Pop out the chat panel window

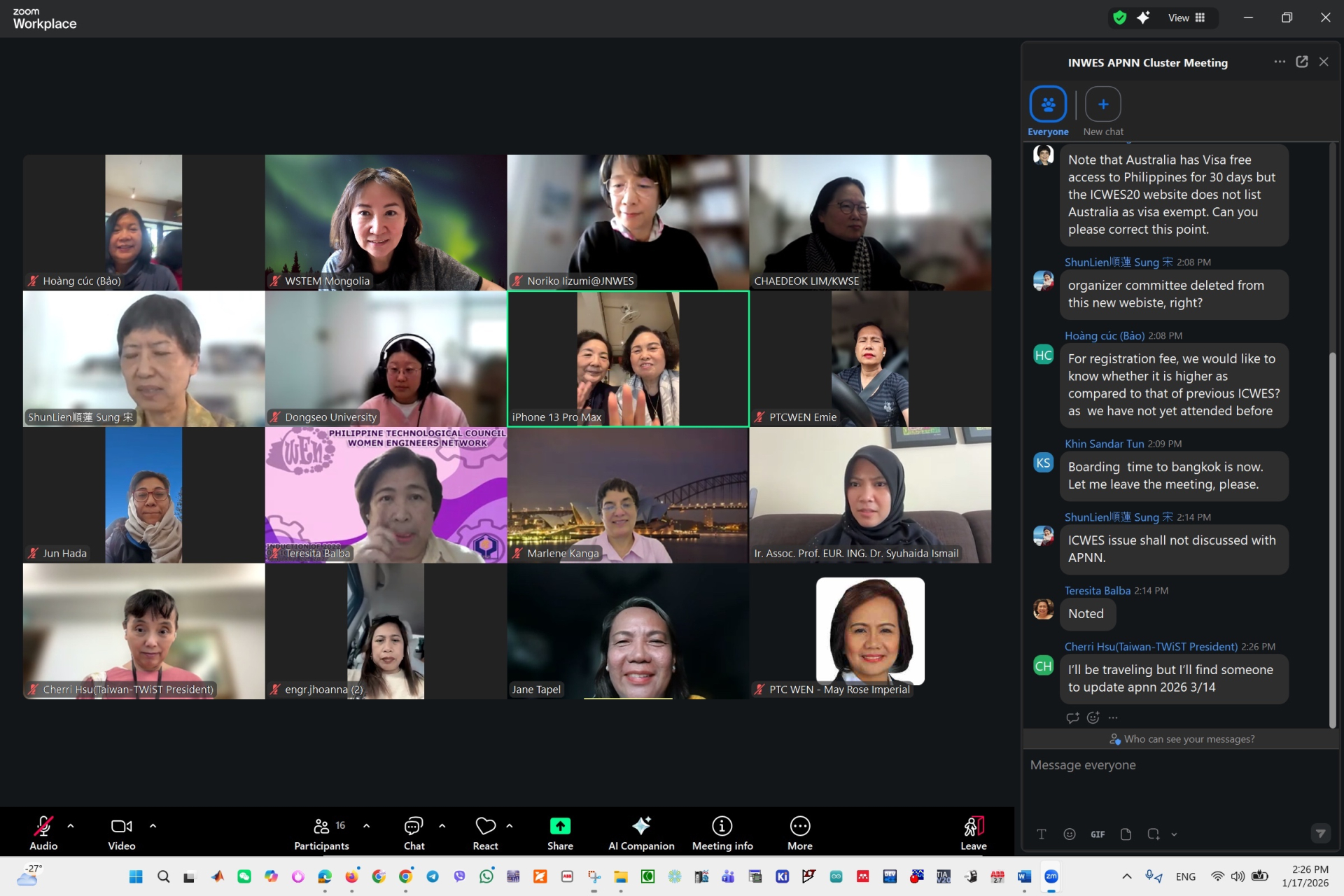(x=1301, y=62)
